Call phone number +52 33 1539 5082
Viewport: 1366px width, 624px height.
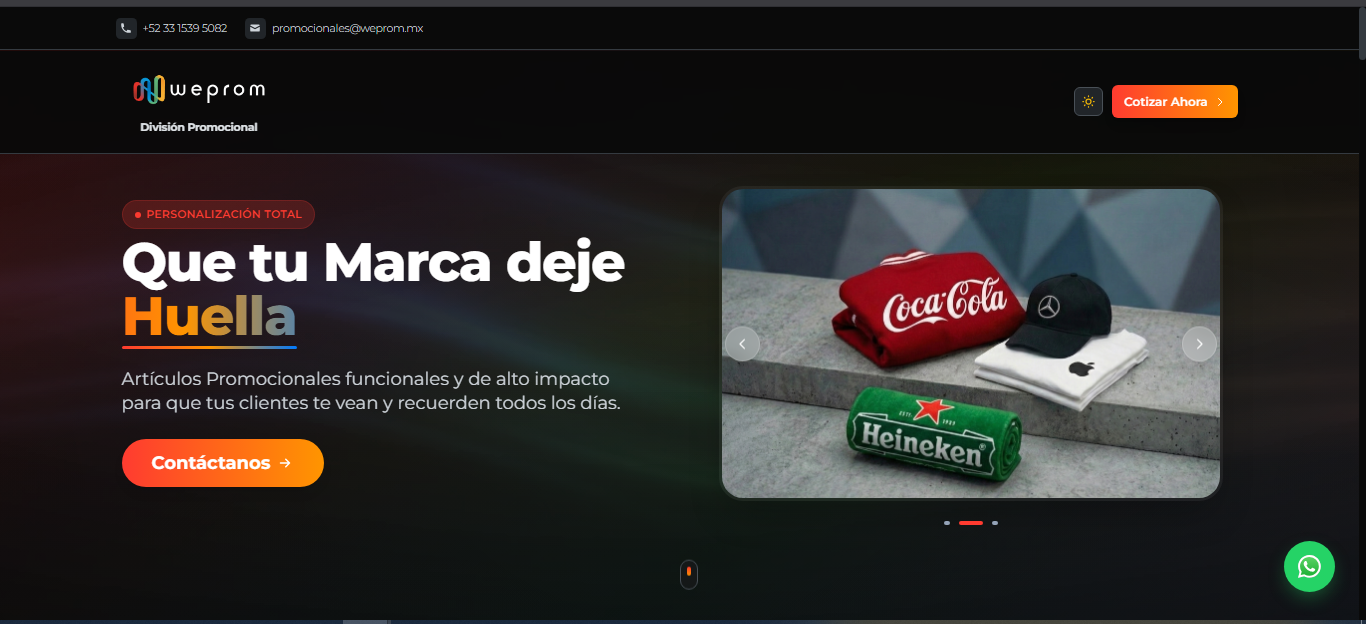185,29
